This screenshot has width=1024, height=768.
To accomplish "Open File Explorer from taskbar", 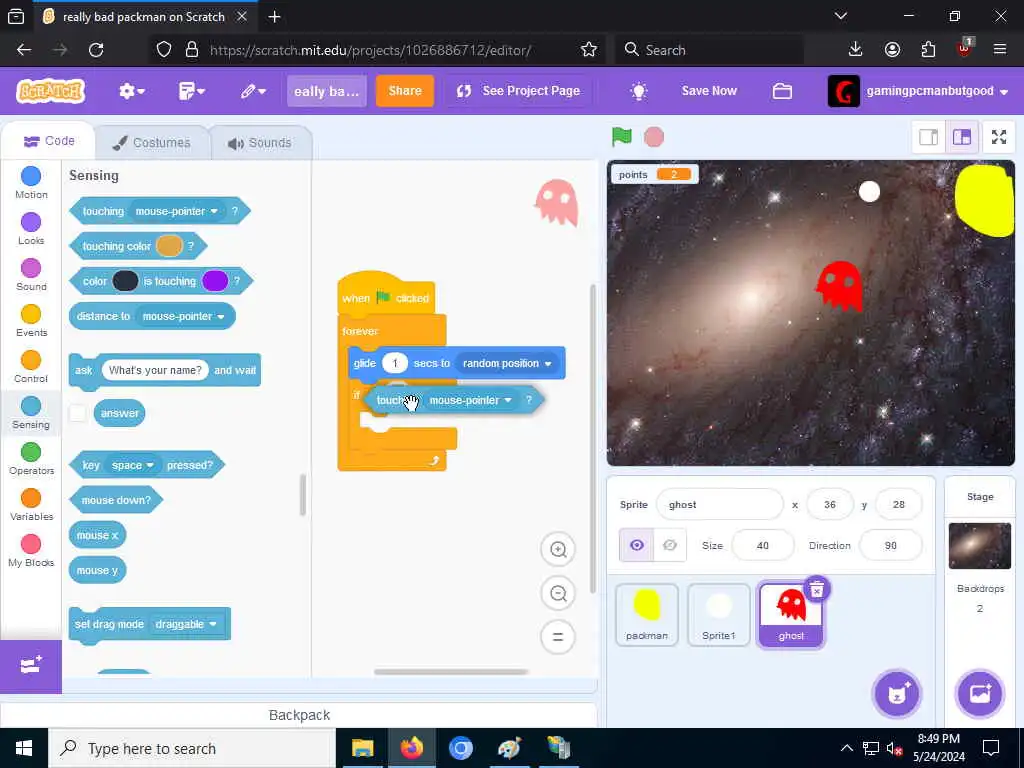I will [x=362, y=748].
